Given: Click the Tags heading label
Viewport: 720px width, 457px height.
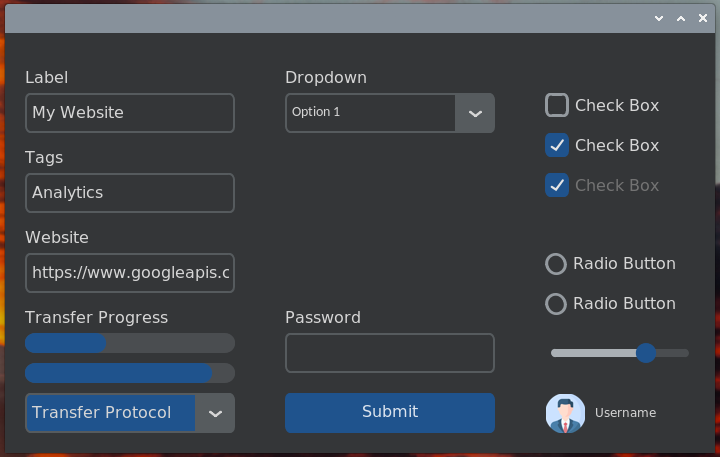Looking at the screenshot, I should click(x=44, y=158).
